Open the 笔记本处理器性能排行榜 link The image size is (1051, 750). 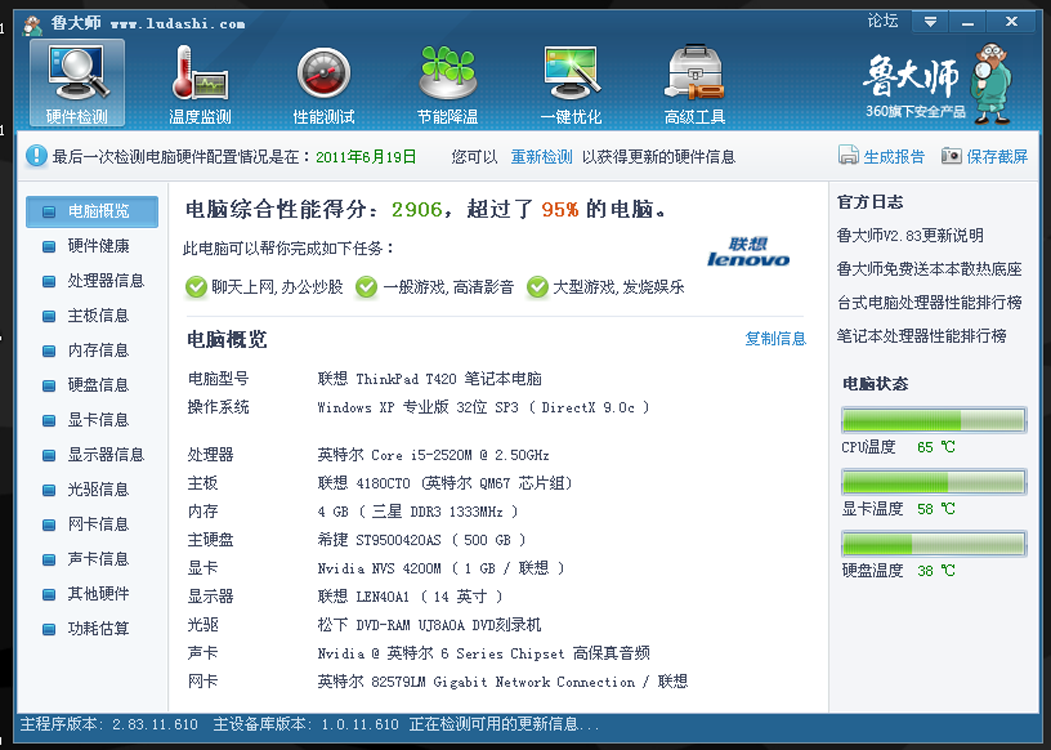click(x=922, y=336)
